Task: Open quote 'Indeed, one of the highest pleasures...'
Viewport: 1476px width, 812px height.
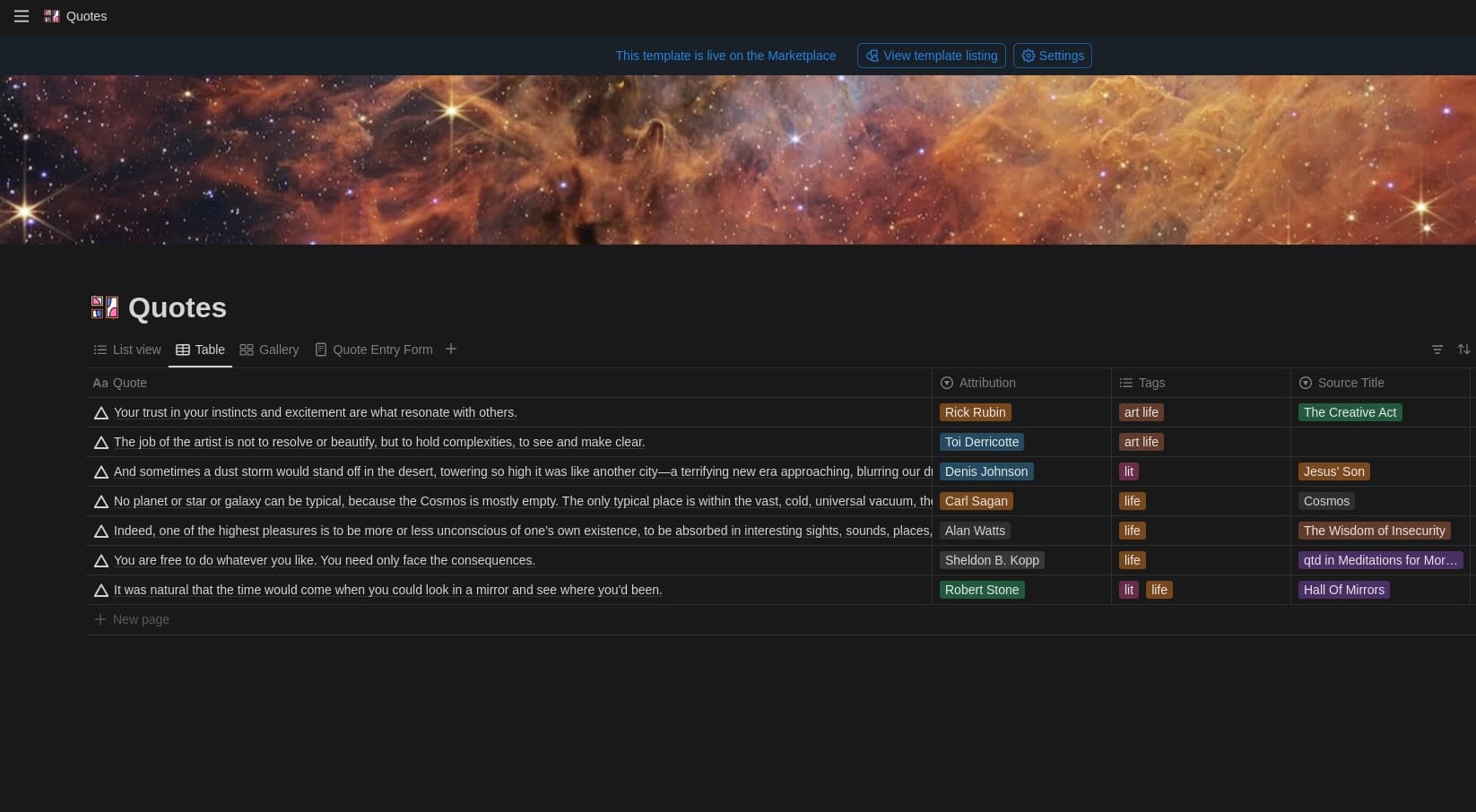Action: click(523, 531)
